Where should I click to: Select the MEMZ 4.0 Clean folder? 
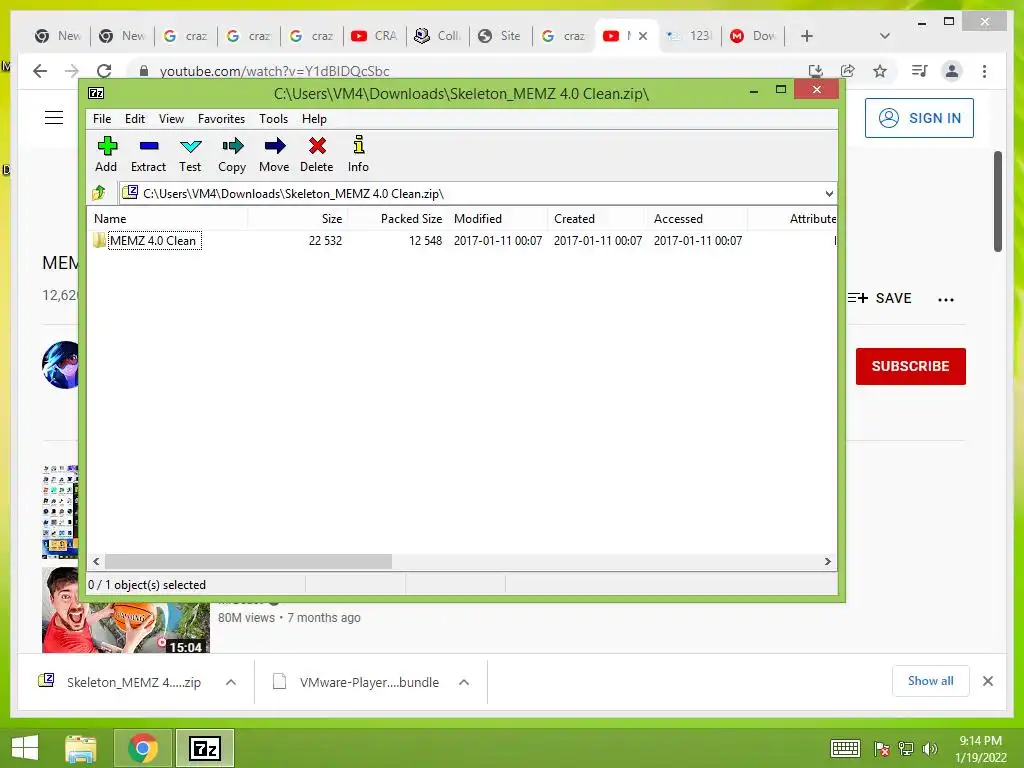coord(153,240)
